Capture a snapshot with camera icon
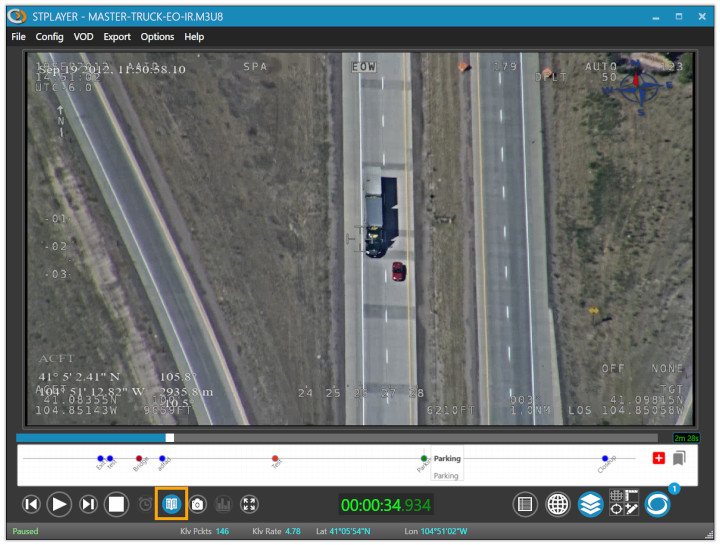Screen dimensions: 720x545 pyautogui.click(x=198, y=505)
